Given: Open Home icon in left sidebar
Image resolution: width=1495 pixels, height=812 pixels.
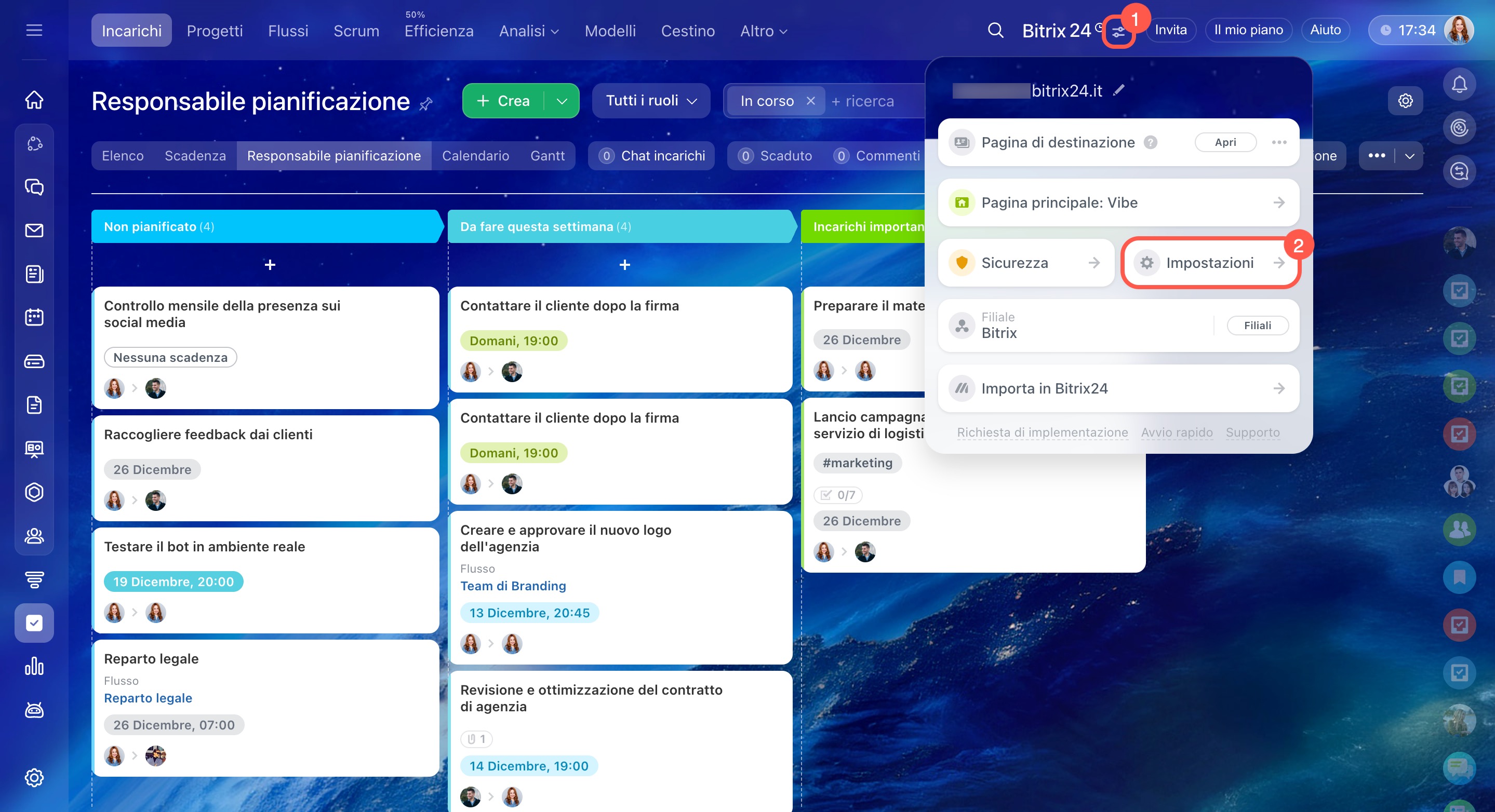Looking at the screenshot, I should [x=34, y=100].
